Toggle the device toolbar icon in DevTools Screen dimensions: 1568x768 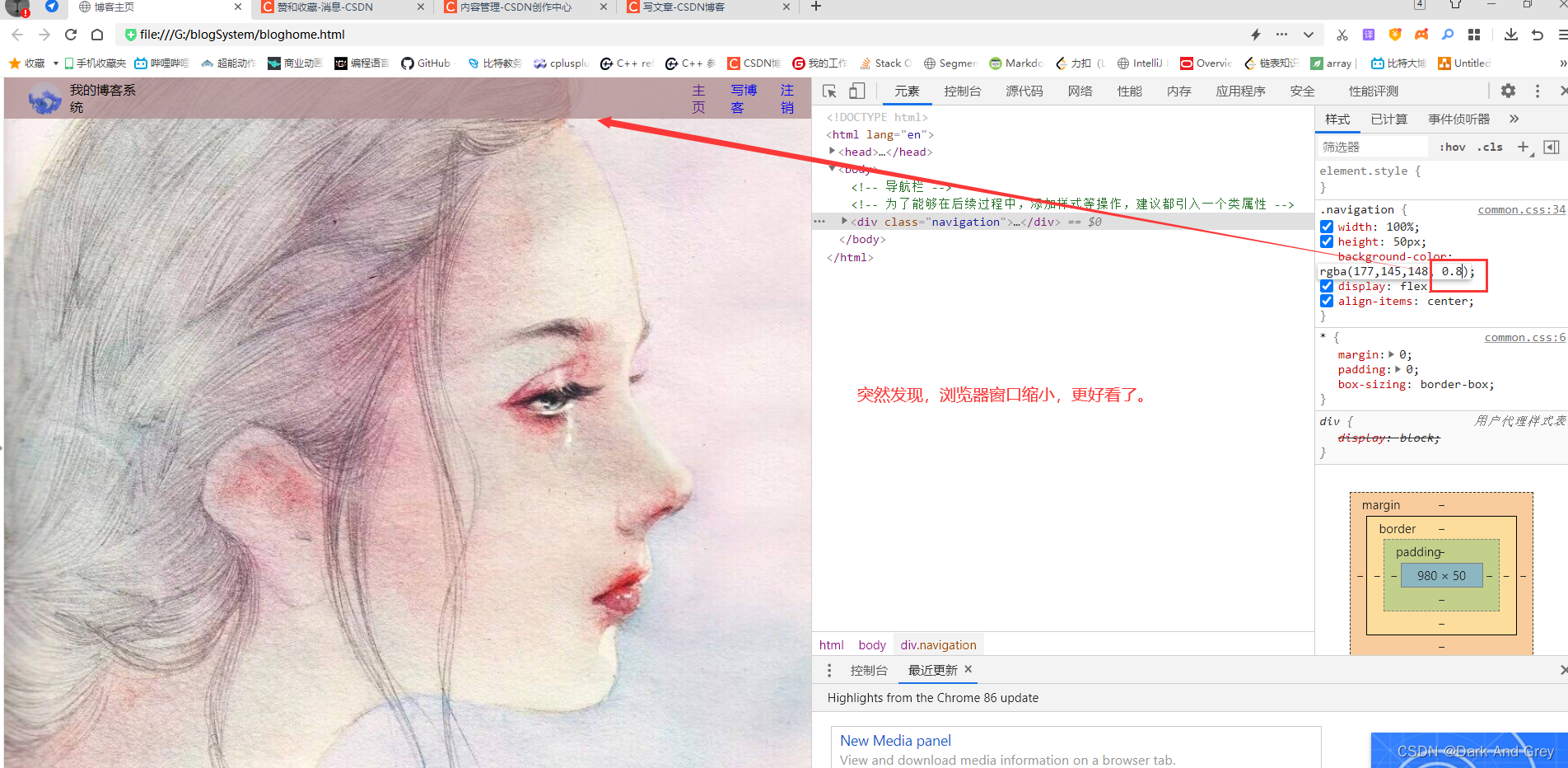(857, 91)
